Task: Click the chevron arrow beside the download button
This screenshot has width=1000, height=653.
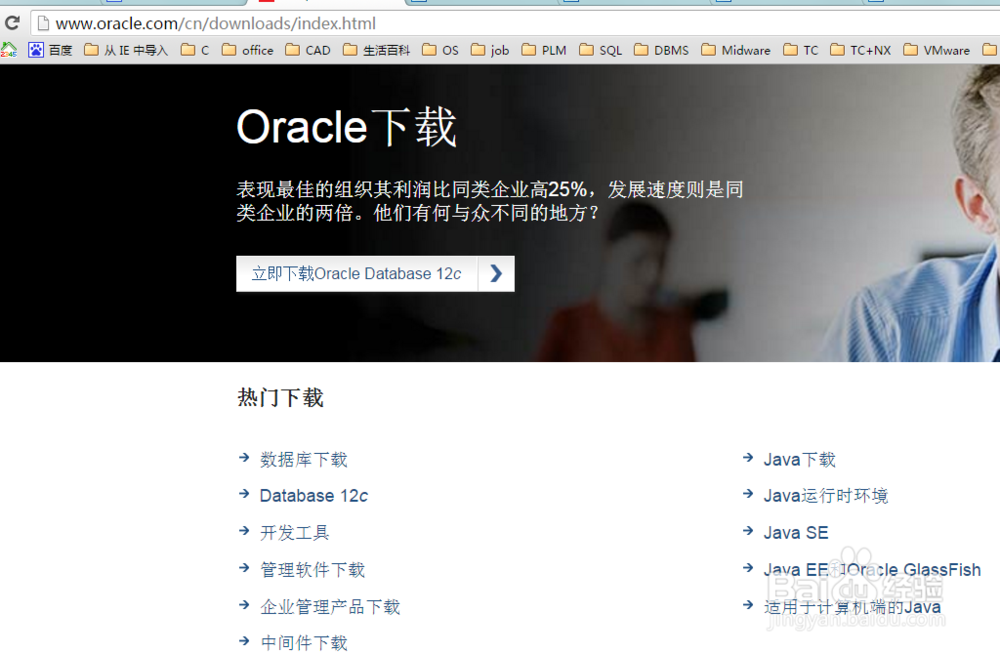Action: pos(496,274)
